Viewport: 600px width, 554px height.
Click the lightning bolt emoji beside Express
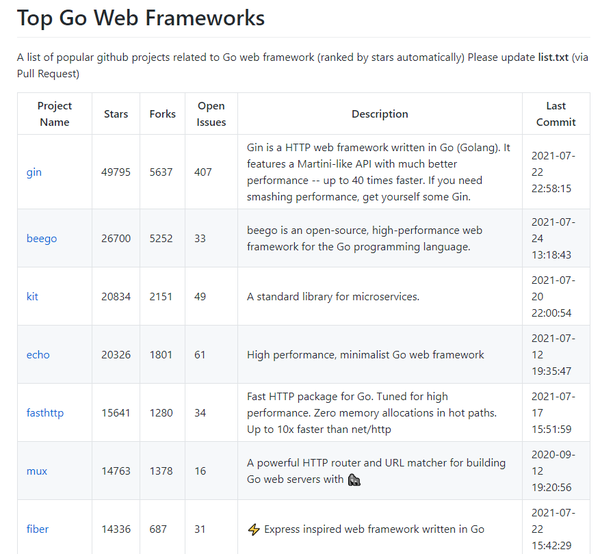click(x=253, y=529)
